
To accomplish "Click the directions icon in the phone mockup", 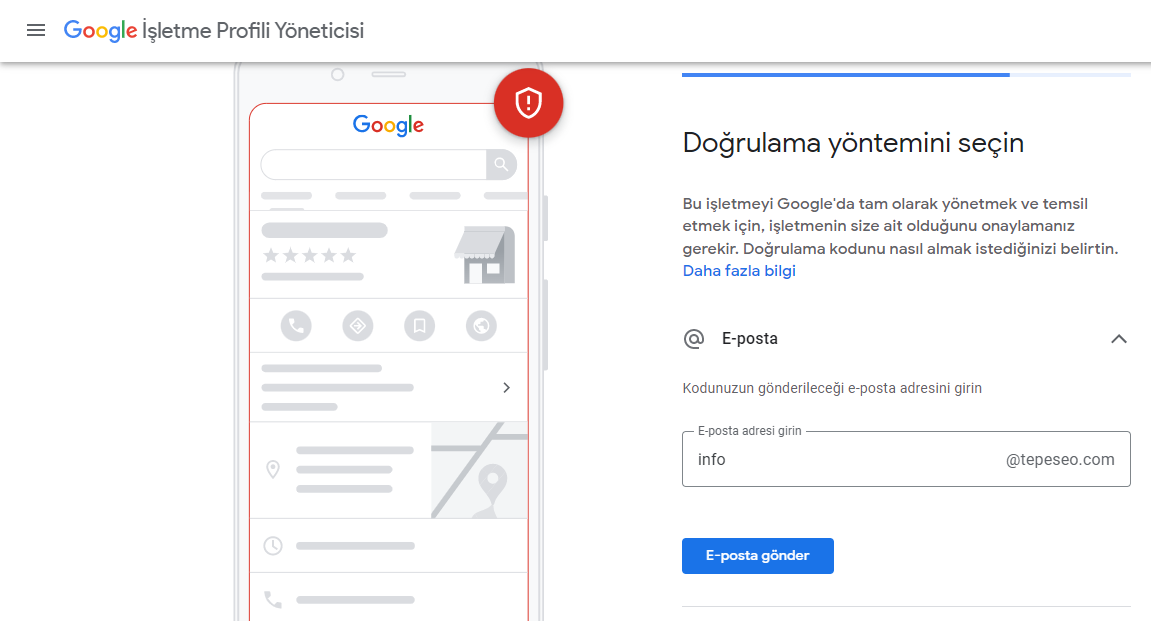I will (357, 325).
